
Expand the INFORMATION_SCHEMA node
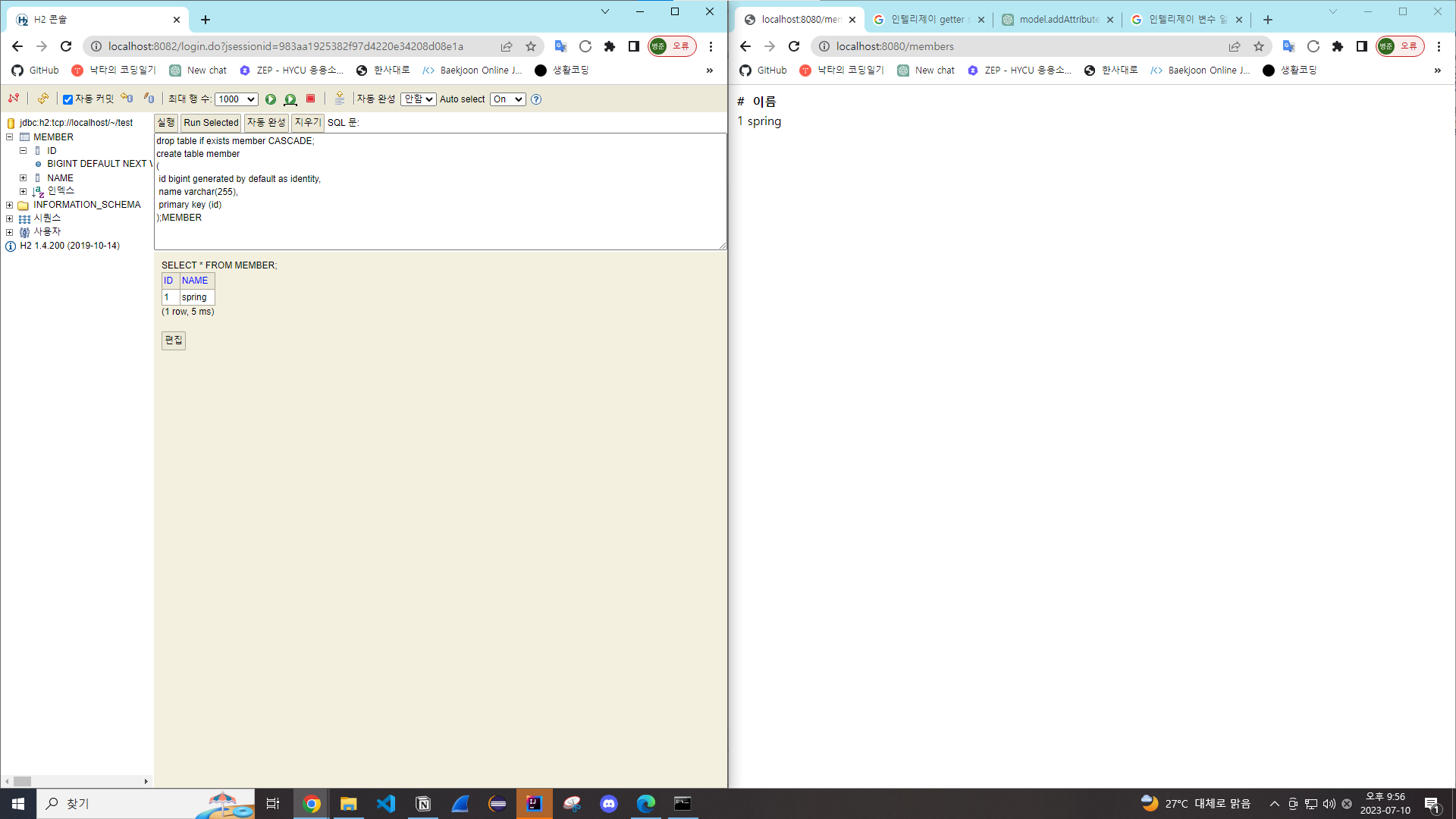pyautogui.click(x=9, y=205)
